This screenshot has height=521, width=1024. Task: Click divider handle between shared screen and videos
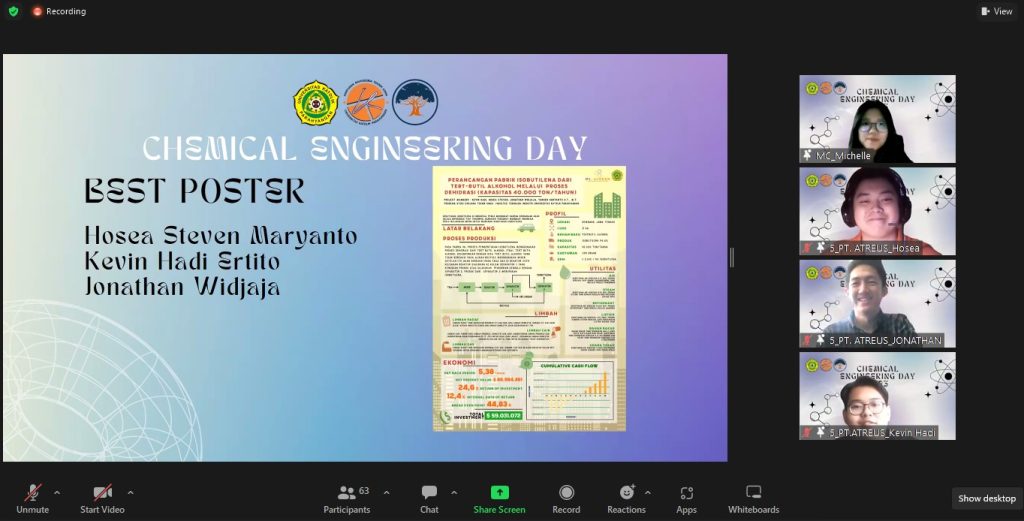[x=732, y=258]
